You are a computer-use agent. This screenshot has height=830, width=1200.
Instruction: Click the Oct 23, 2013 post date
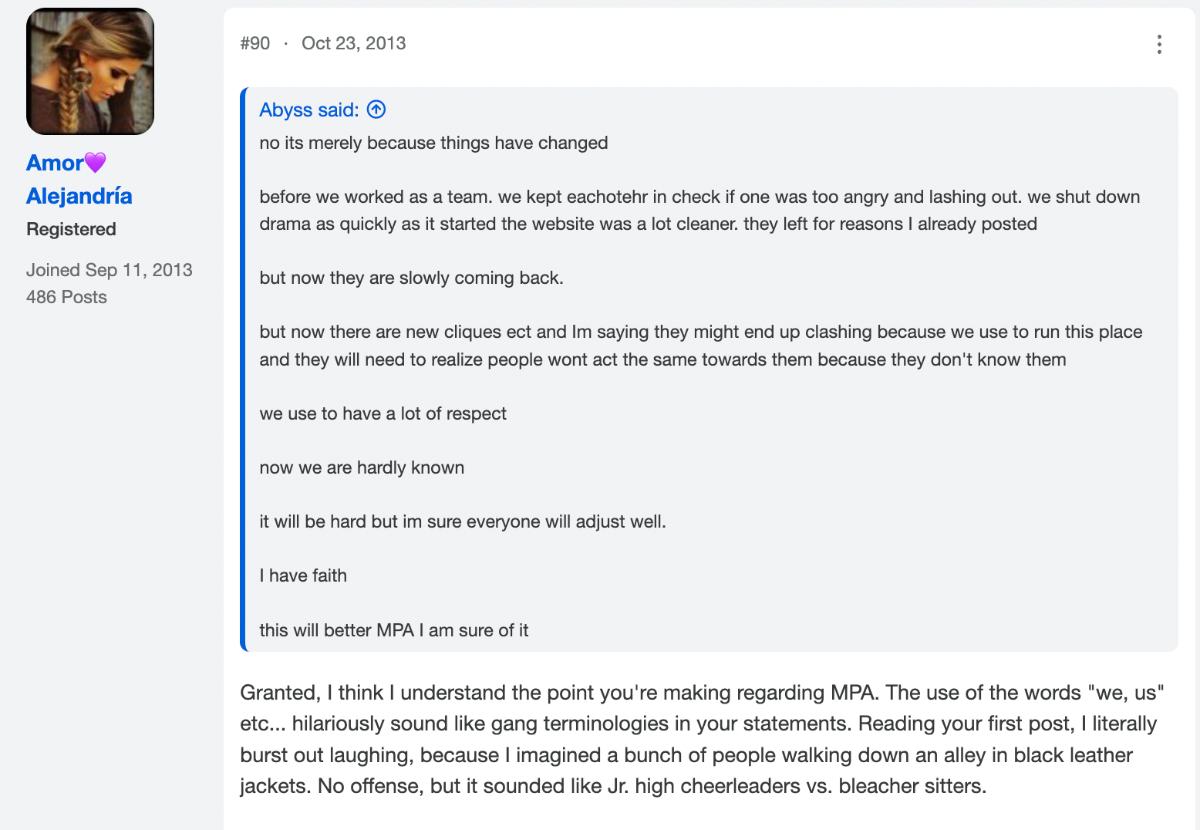(x=354, y=43)
